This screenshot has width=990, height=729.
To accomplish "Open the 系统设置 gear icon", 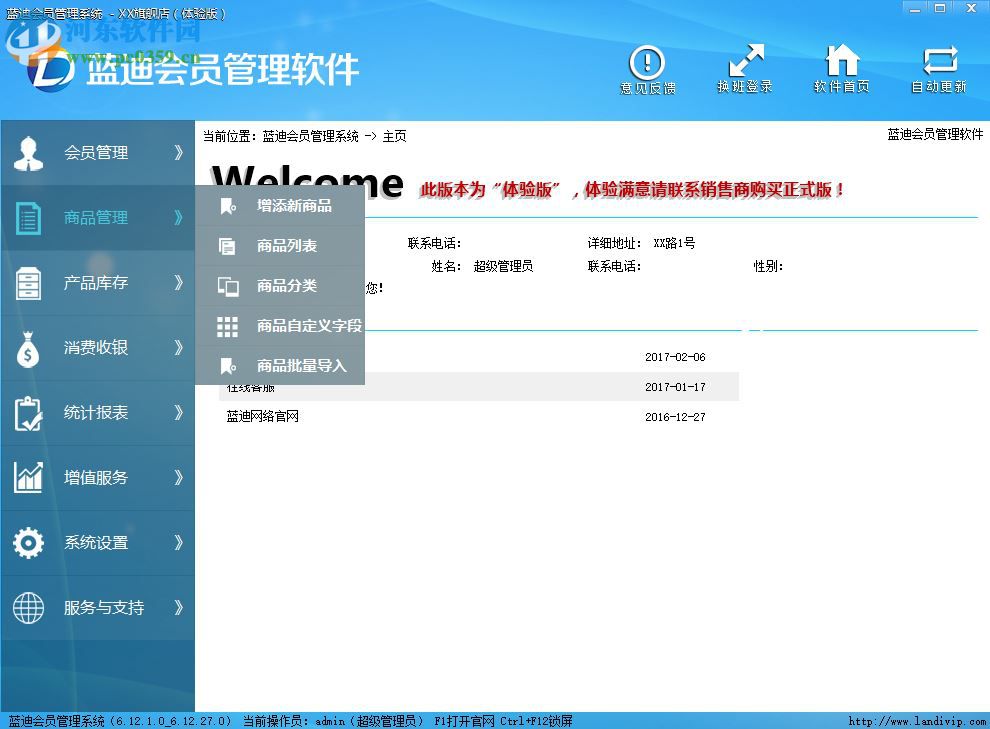I will (27, 542).
